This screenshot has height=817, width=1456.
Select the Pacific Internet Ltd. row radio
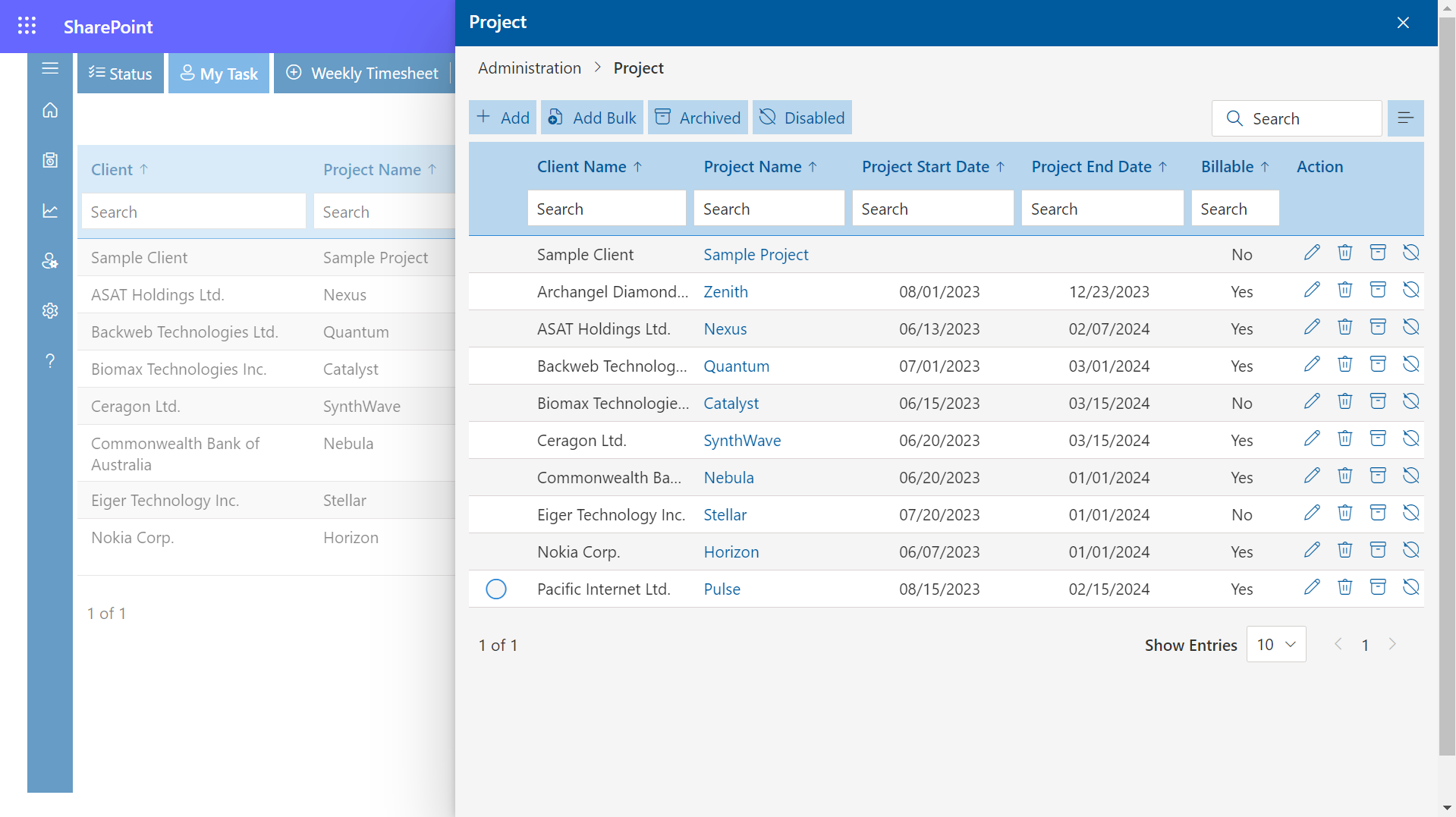tap(496, 589)
